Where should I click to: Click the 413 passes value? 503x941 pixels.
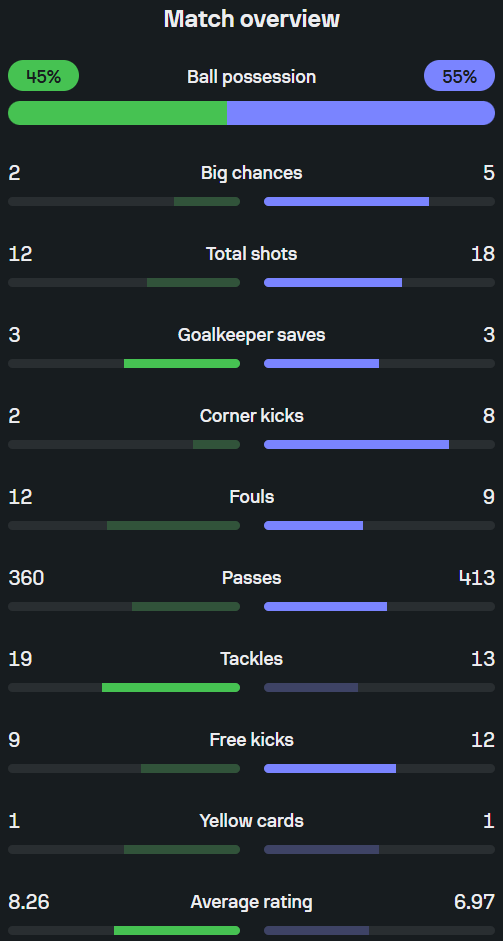click(477, 578)
